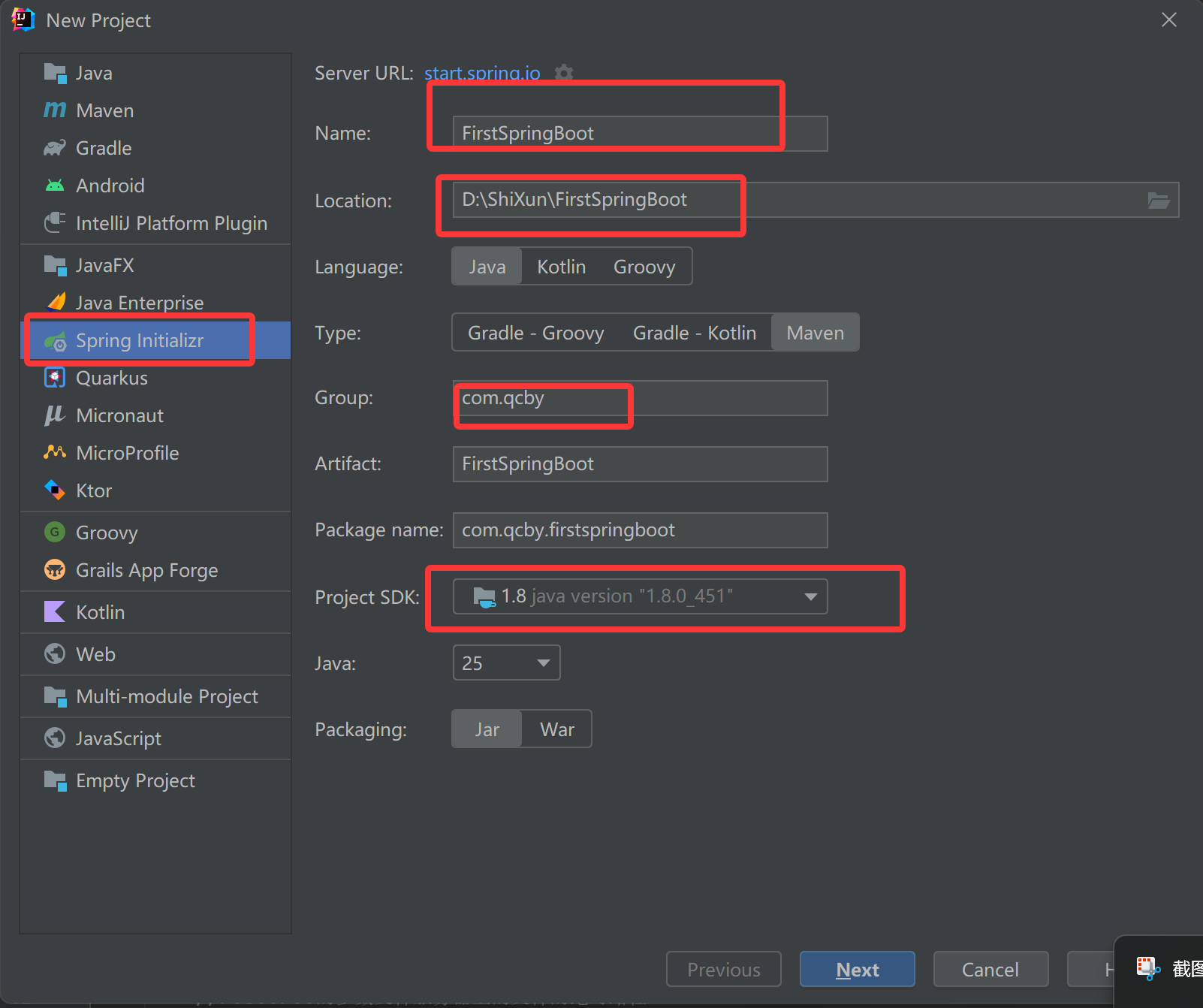Viewport: 1203px width, 1008px height.
Task: Click the IntelliJ IDEA logo in title bar
Action: tap(23, 20)
